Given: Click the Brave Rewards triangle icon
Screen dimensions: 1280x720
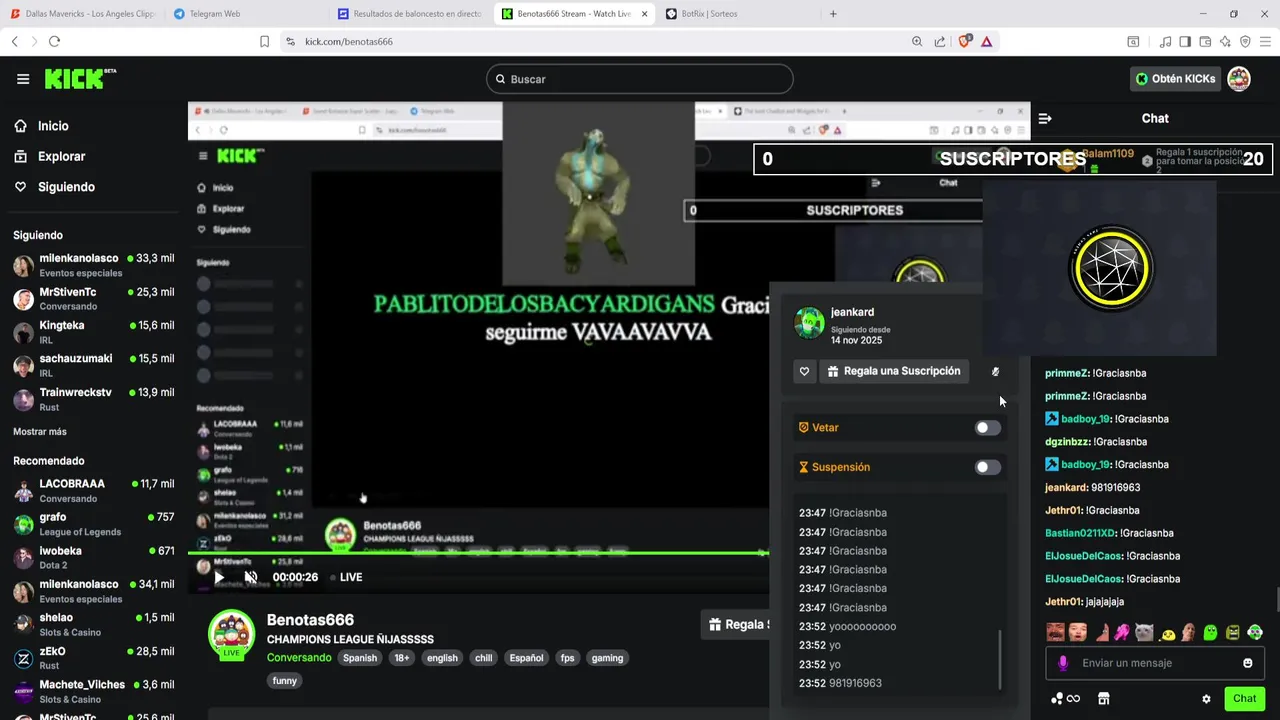Looking at the screenshot, I should coord(987,41).
